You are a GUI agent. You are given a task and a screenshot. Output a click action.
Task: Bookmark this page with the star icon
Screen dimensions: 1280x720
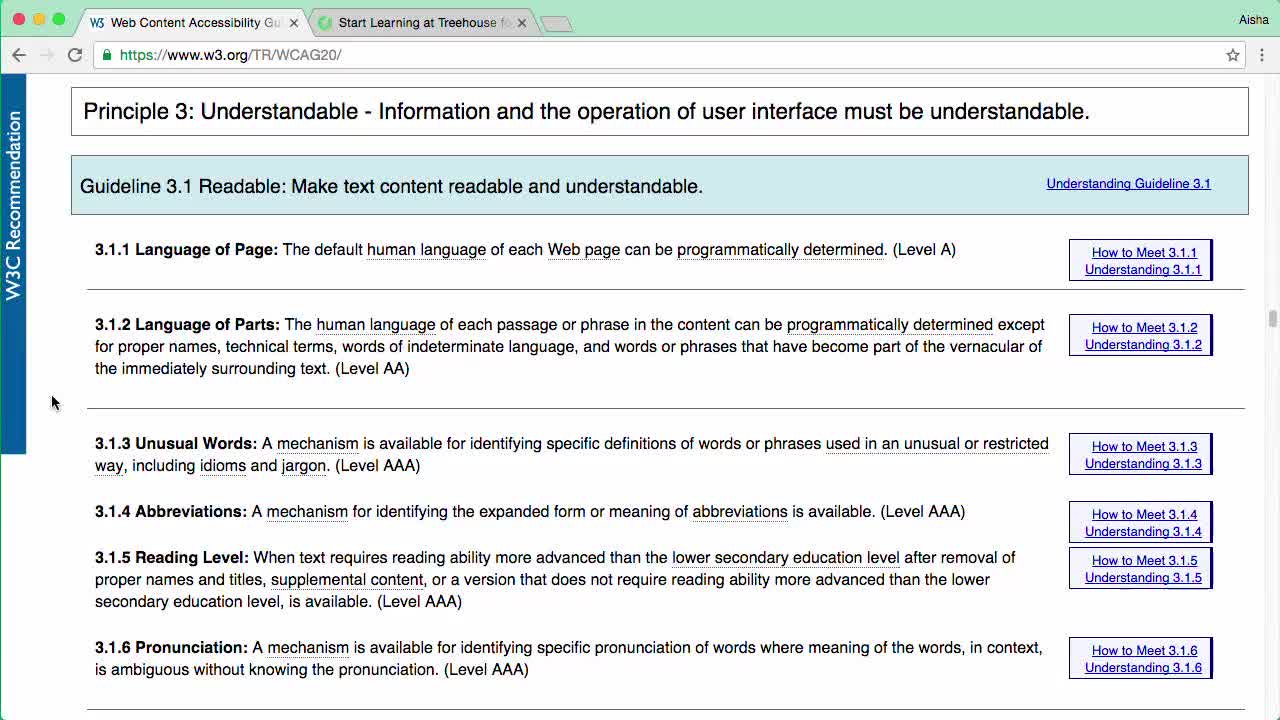tap(1233, 55)
